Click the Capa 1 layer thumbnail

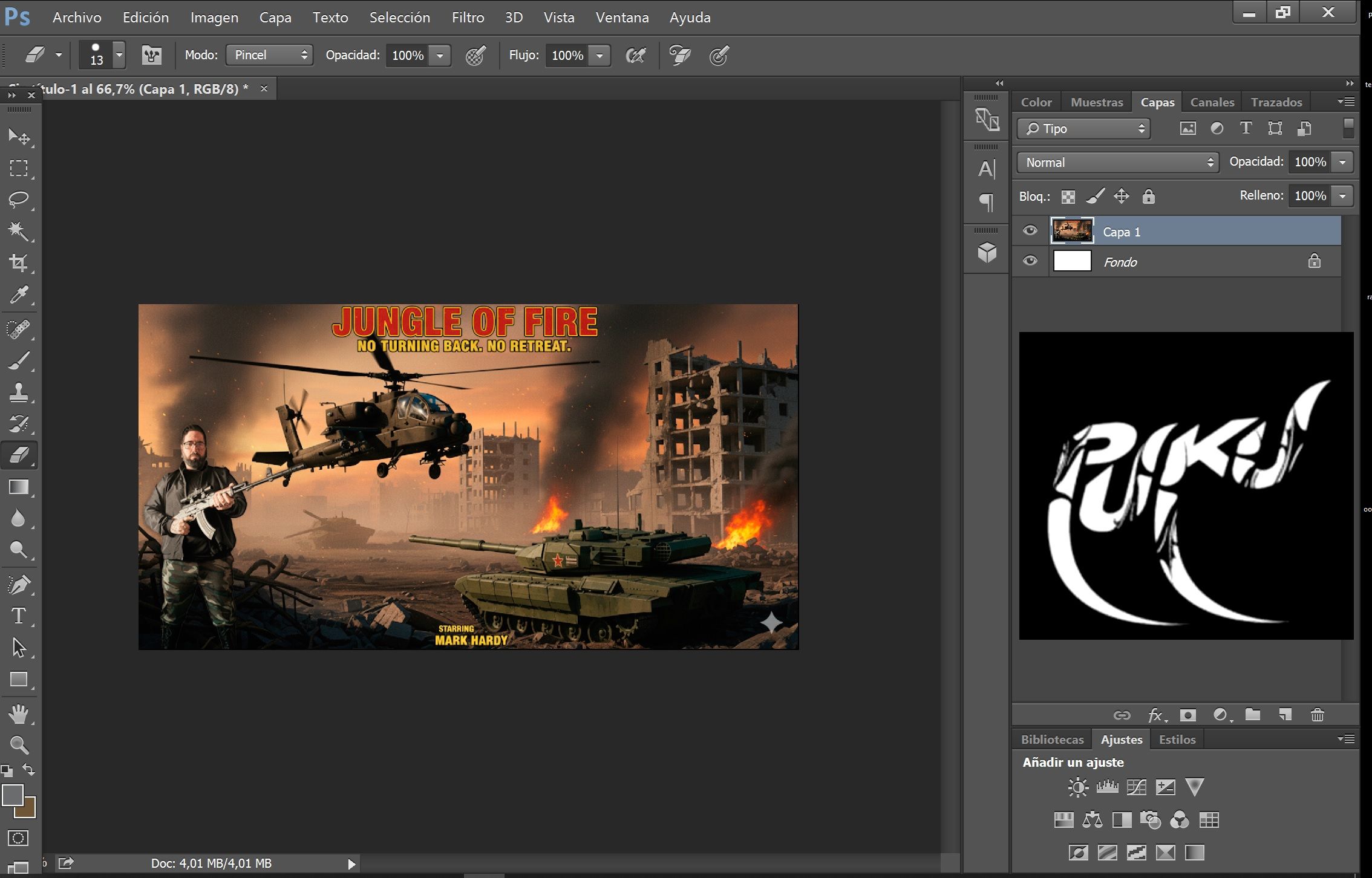click(1072, 231)
